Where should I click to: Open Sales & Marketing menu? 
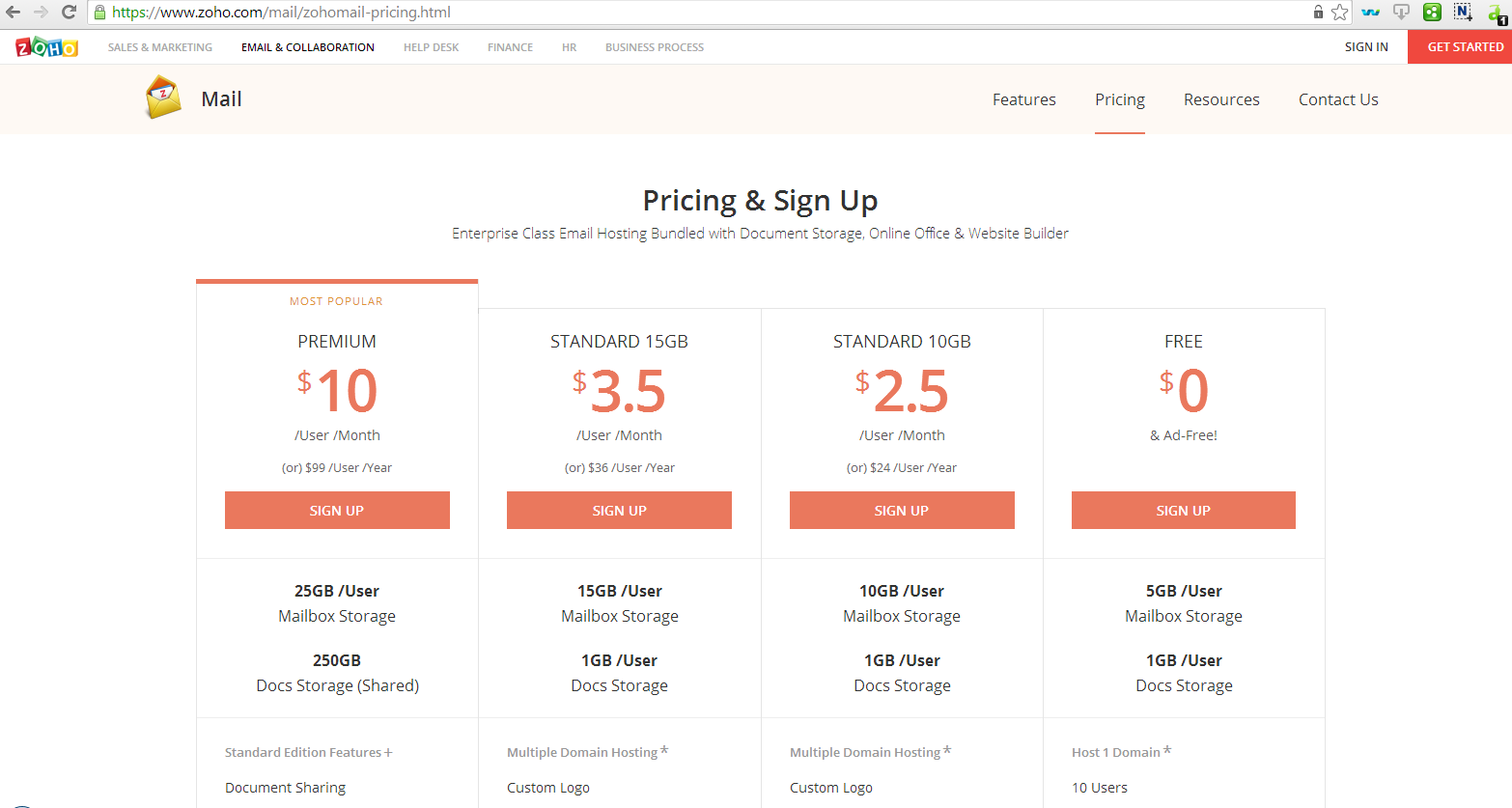point(160,47)
